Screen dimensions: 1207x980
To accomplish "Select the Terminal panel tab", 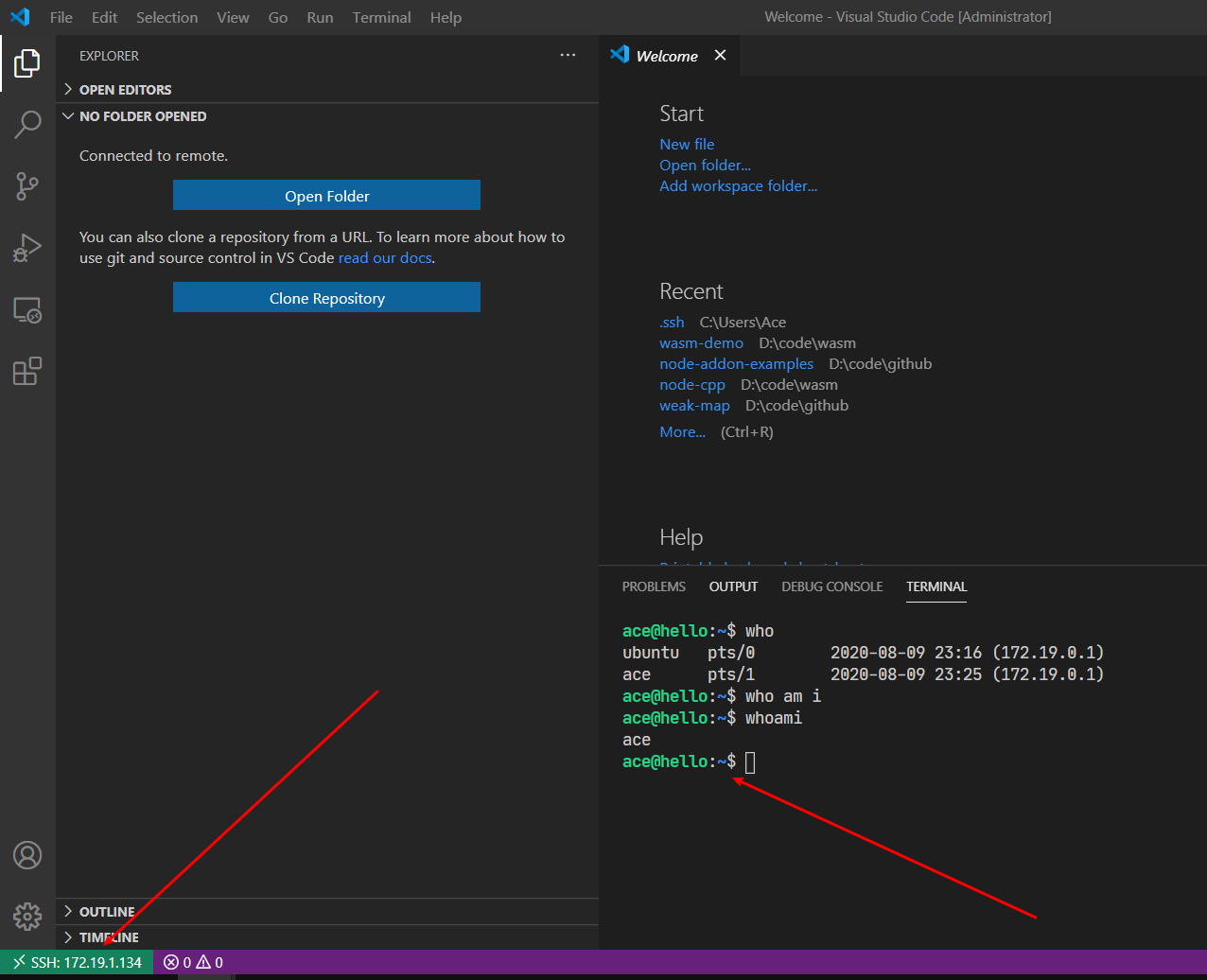I will [936, 586].
